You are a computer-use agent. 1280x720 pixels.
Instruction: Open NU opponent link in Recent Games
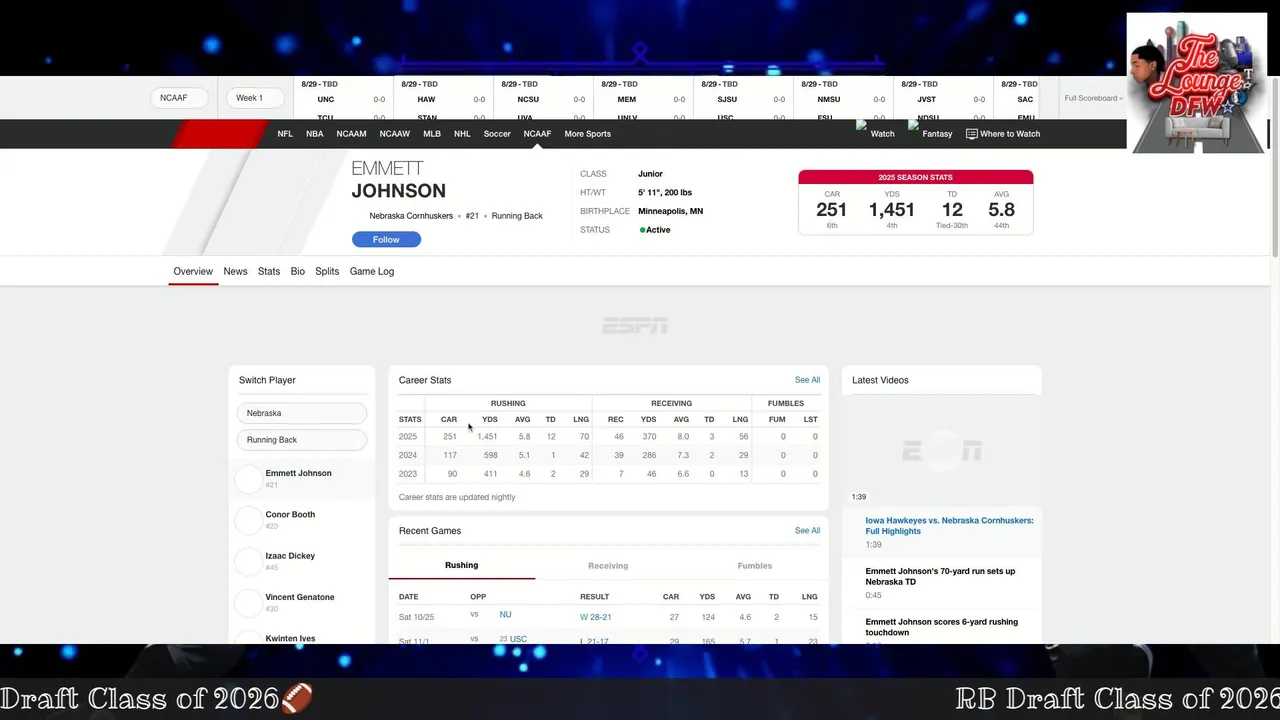[x=505, y=615]
